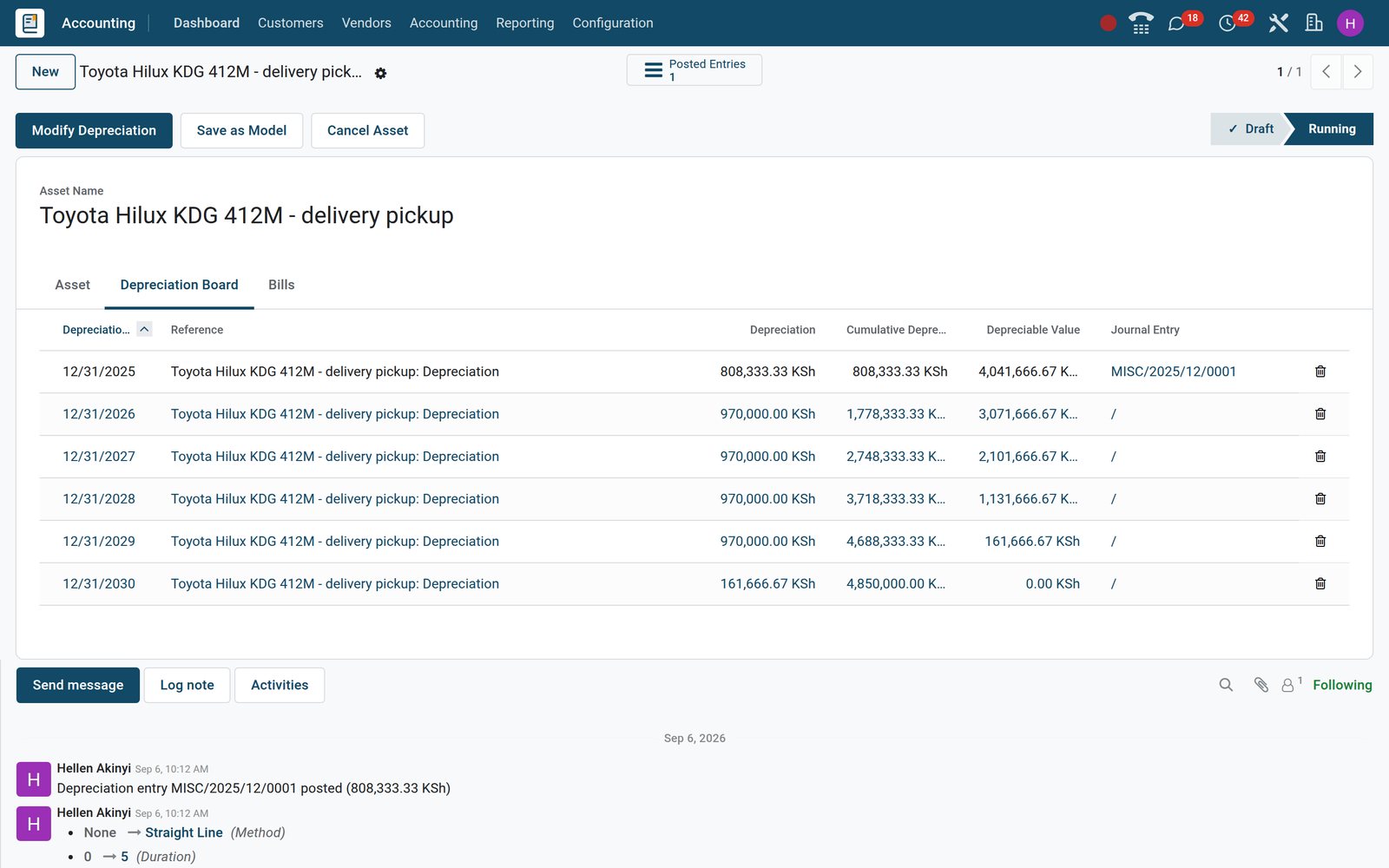
Task: Switch to the Bills tab
Action: tap(281, 285)
